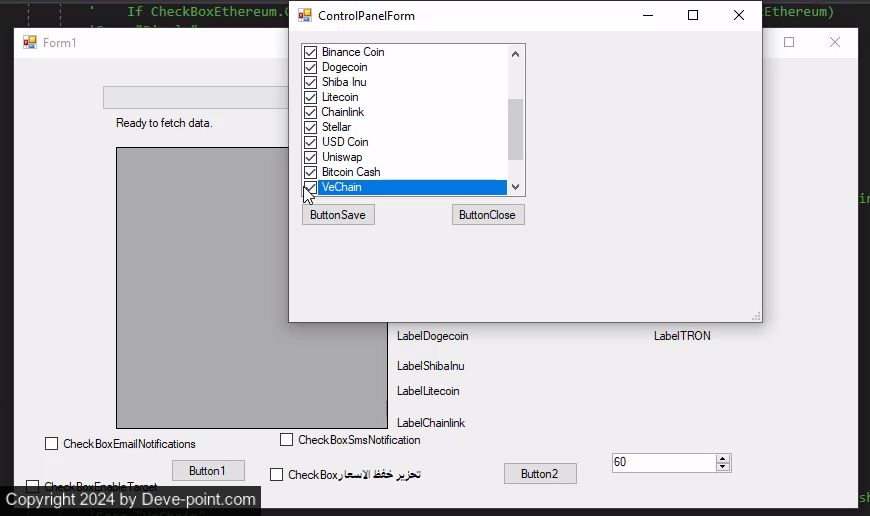Minimize the ControlPanelForm window
This screenshot has height=516, width=870.
[x=648, y=16]
